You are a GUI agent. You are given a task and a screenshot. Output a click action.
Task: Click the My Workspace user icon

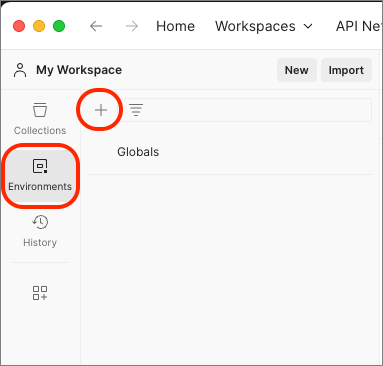tap(20, 70)
